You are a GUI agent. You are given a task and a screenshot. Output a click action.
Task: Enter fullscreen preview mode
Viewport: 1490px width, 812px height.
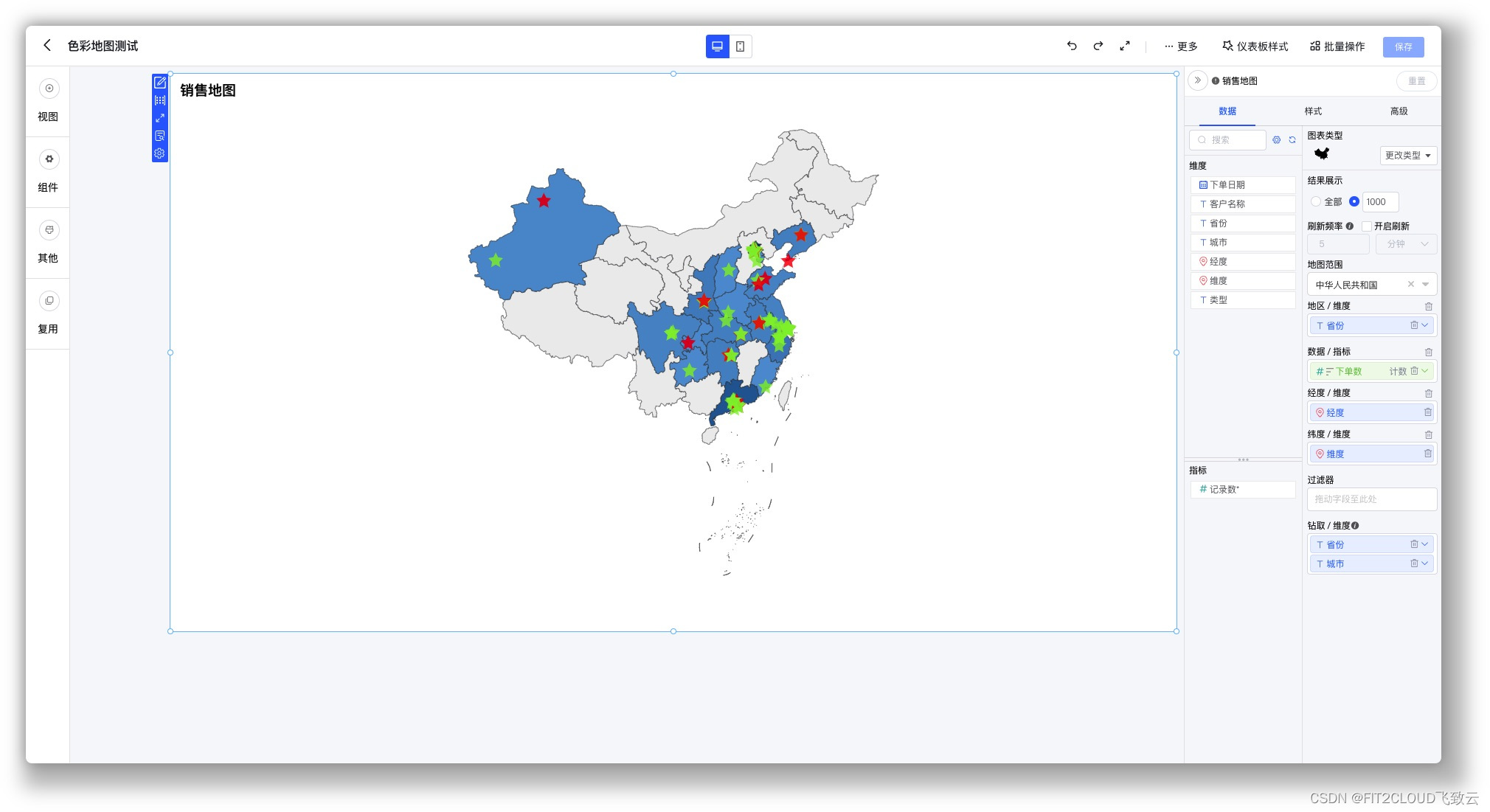point(1125,46)
